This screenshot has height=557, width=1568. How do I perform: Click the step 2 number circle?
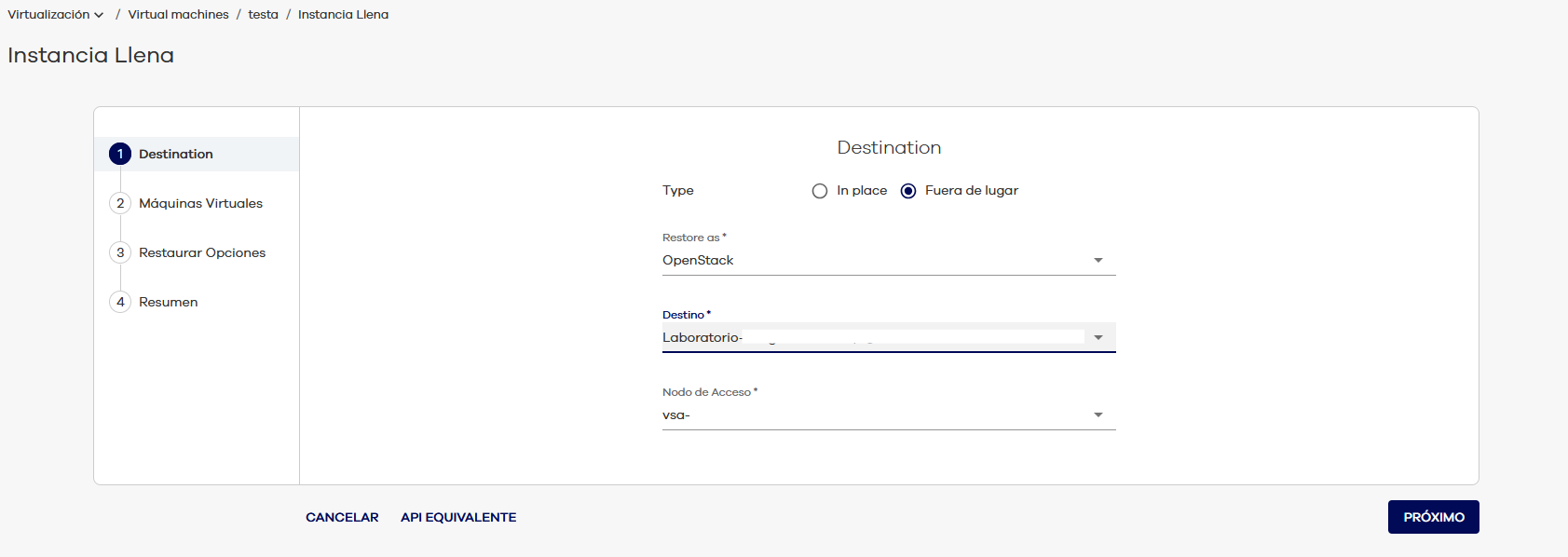(120, 203)
